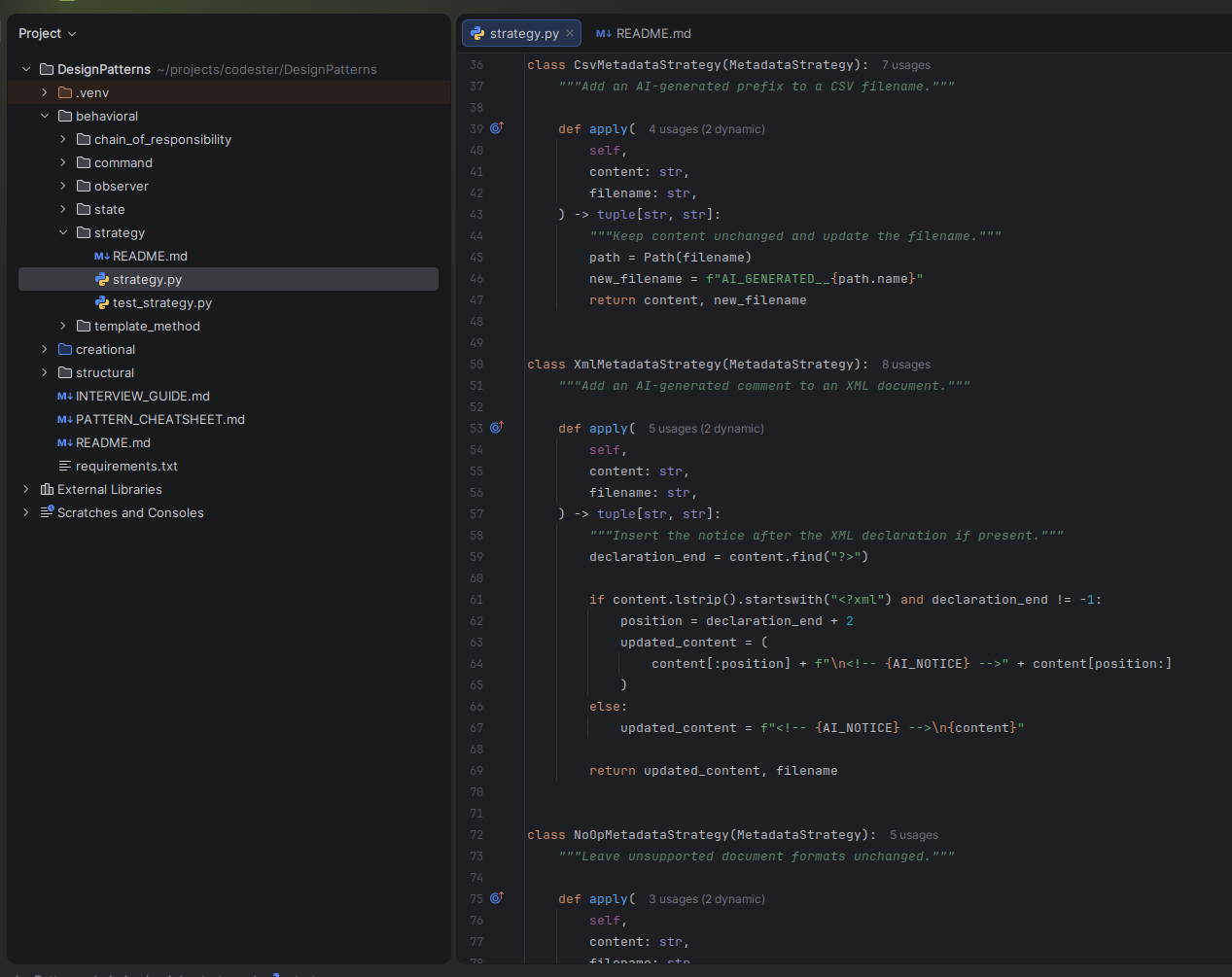Close the strategy.py editor tab

(570, 33)
